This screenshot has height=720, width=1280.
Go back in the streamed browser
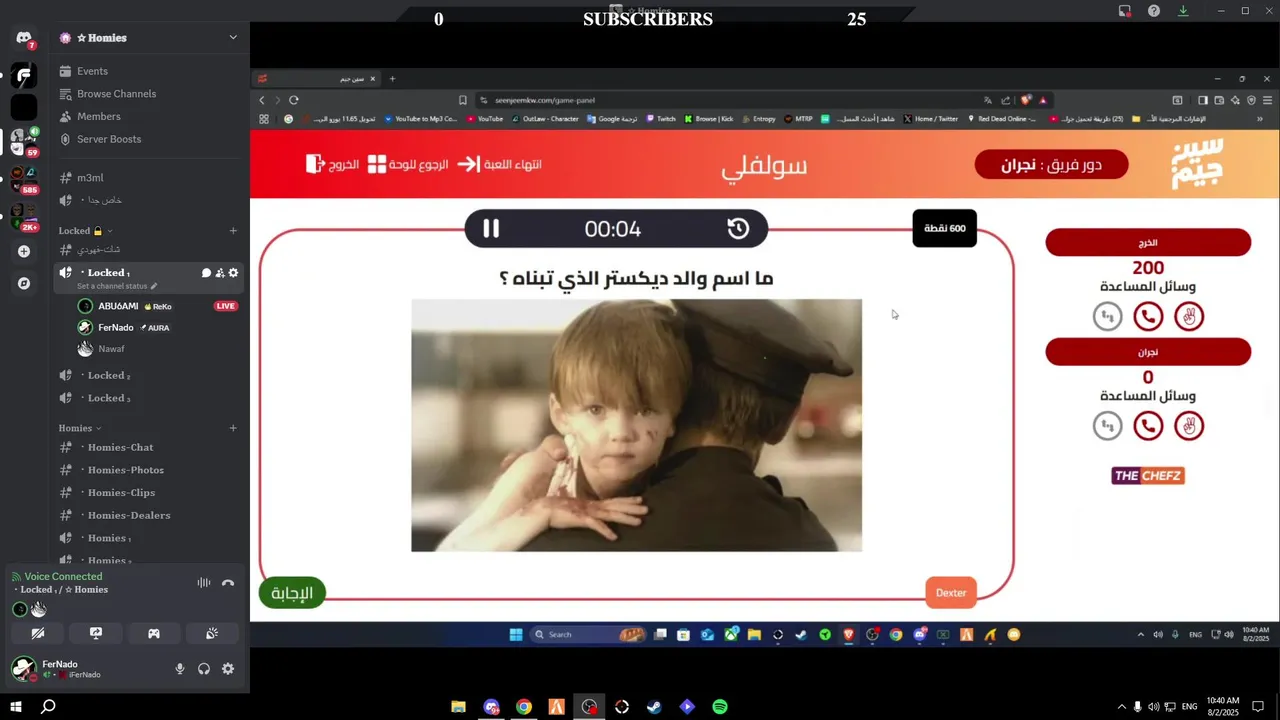(262, 100)
